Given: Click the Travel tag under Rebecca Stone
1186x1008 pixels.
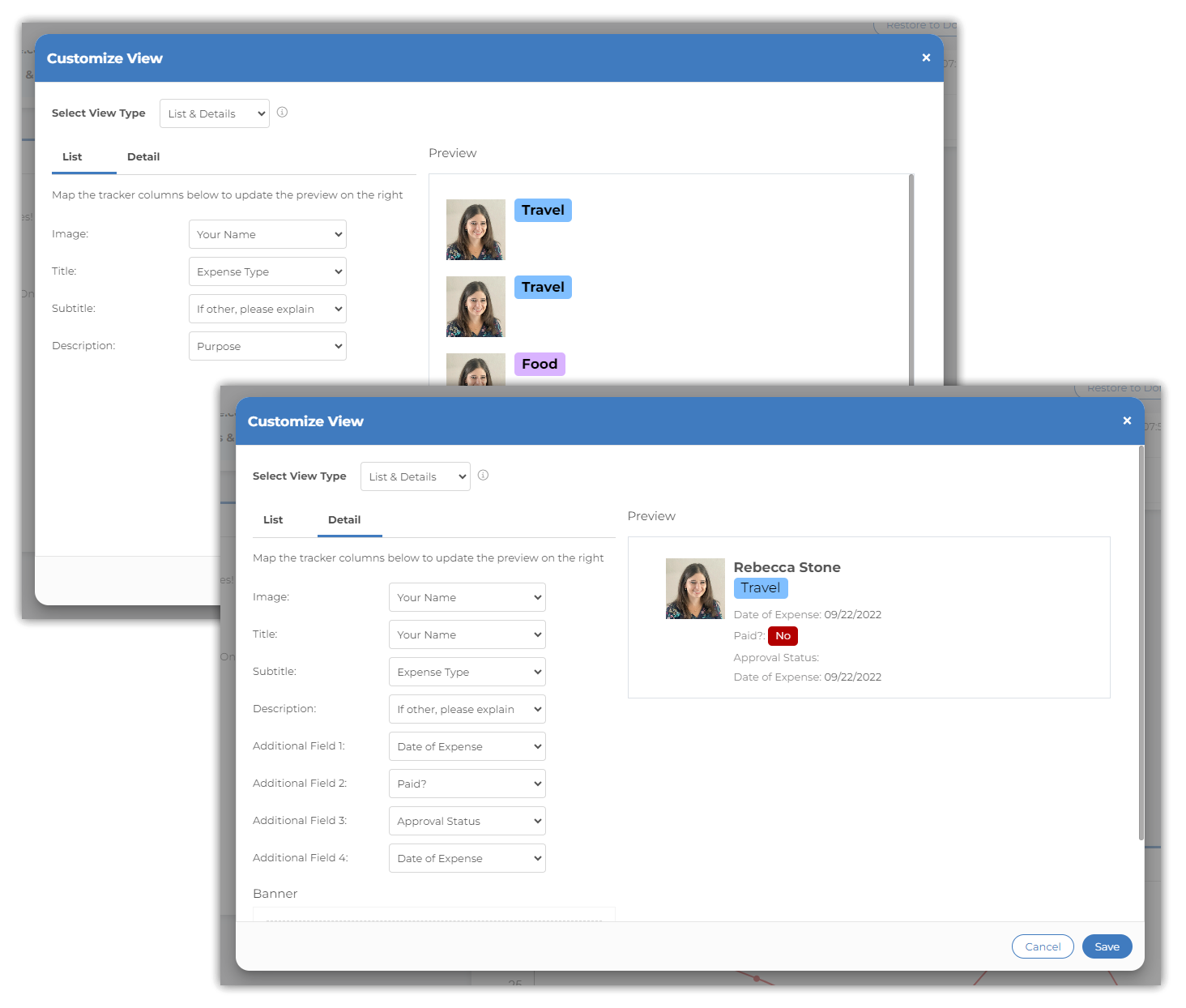Looking at the screenshot, I should pyautogui.click(x=760, y=588).
